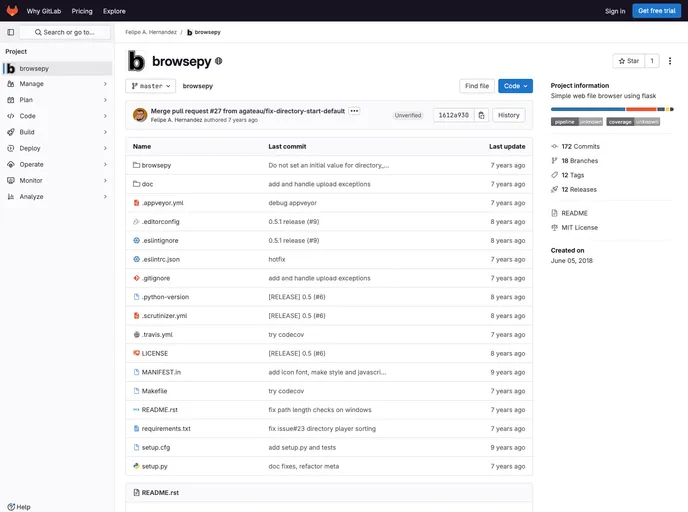The height and width of the screenshot is (512, 688).
Task: Open the setup.cfg file name
Action: click(x=156, y=448)
